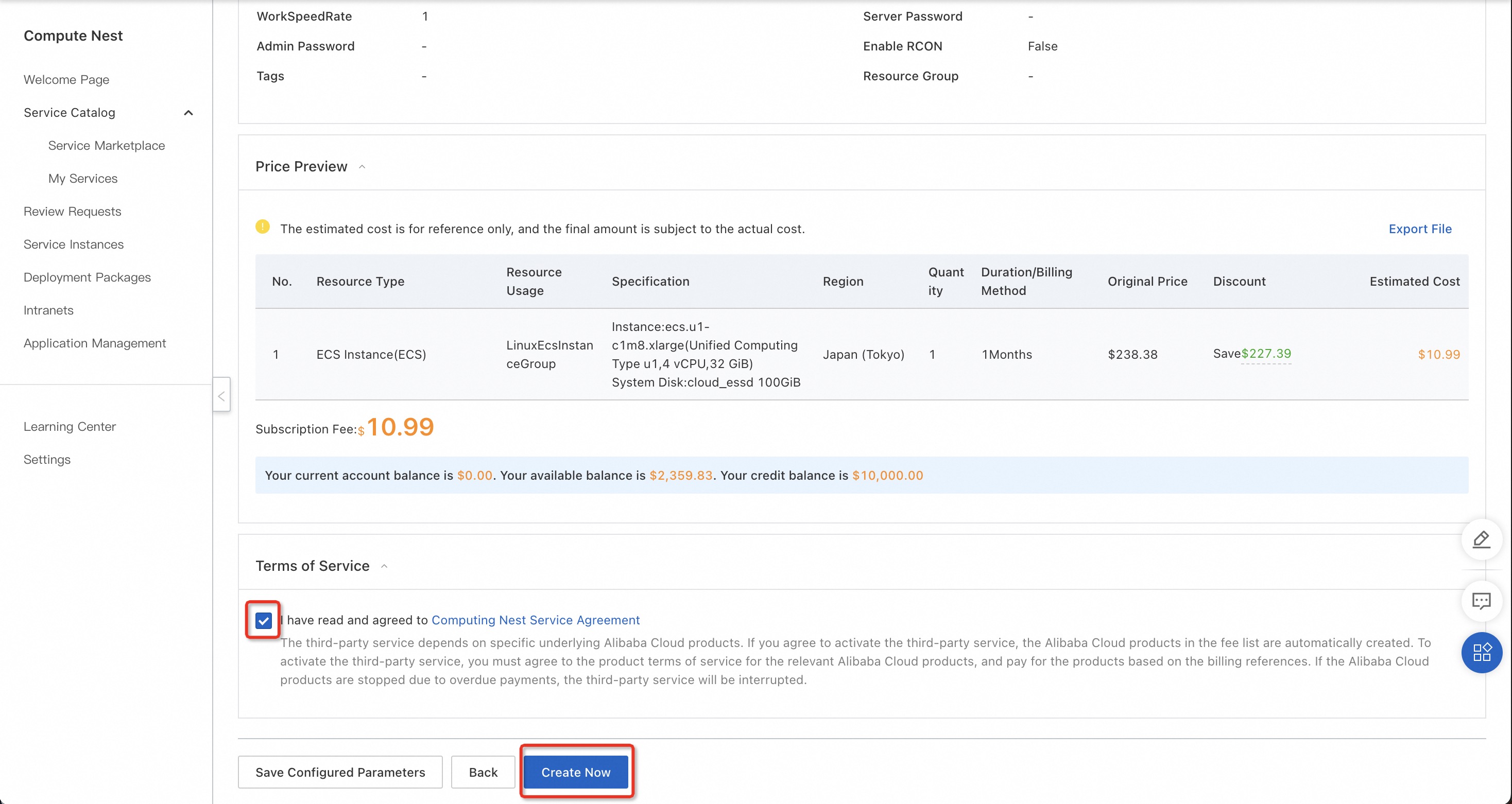
Task: Click Save Configured Parameters
Action: click(x=340, y=772)
